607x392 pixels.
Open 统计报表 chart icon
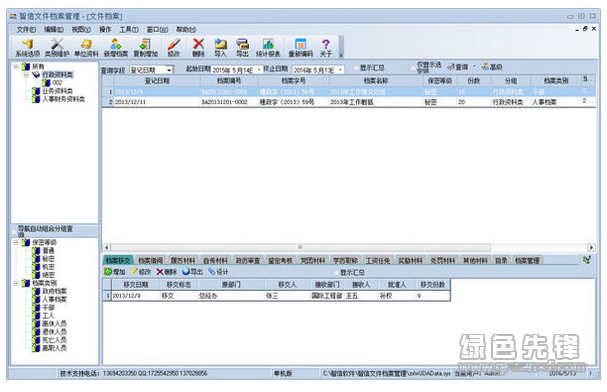tap(268, 48)
